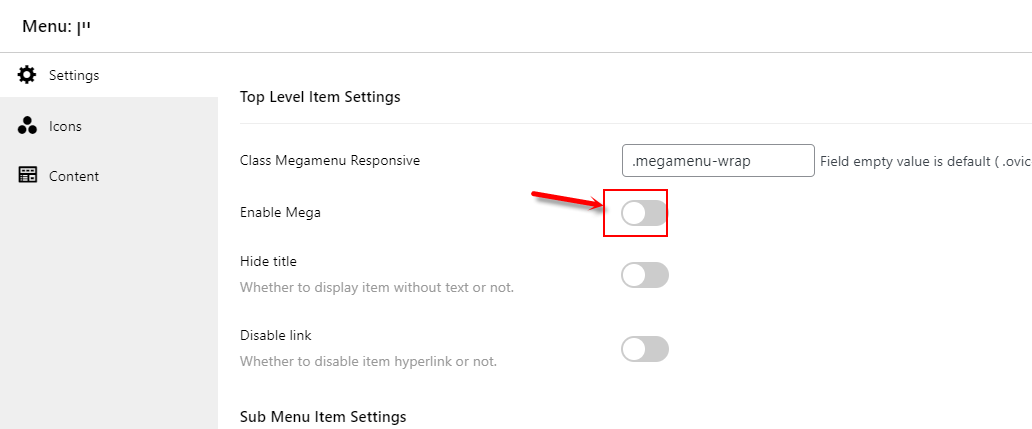This screenshot has height=429, width=1032.
Task: Click the 'disable item hyperlink' description
Action: point(368,361)
